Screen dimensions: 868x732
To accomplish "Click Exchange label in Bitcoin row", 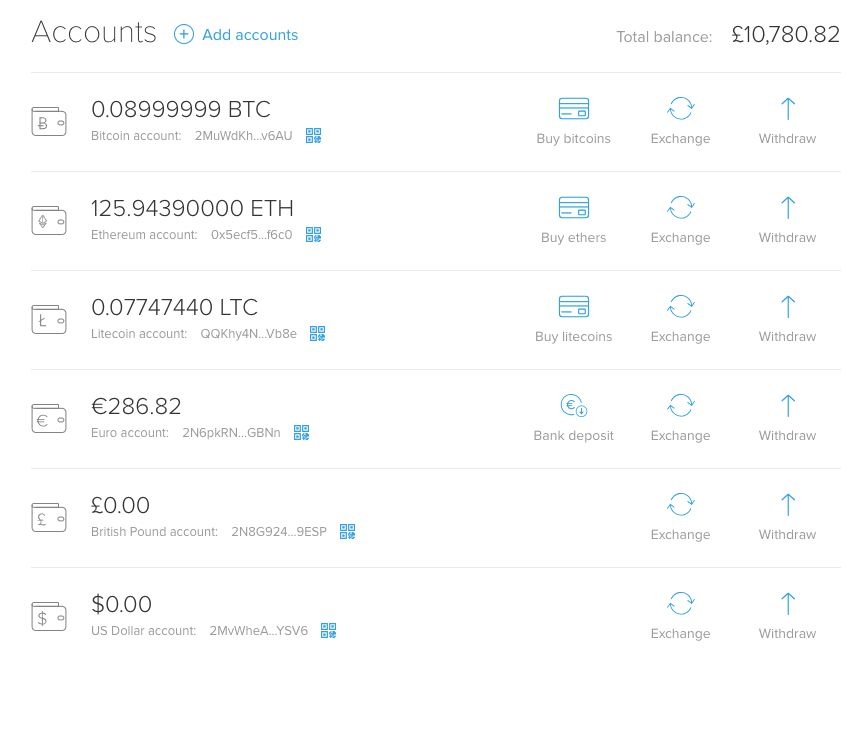I will point(680,138).
